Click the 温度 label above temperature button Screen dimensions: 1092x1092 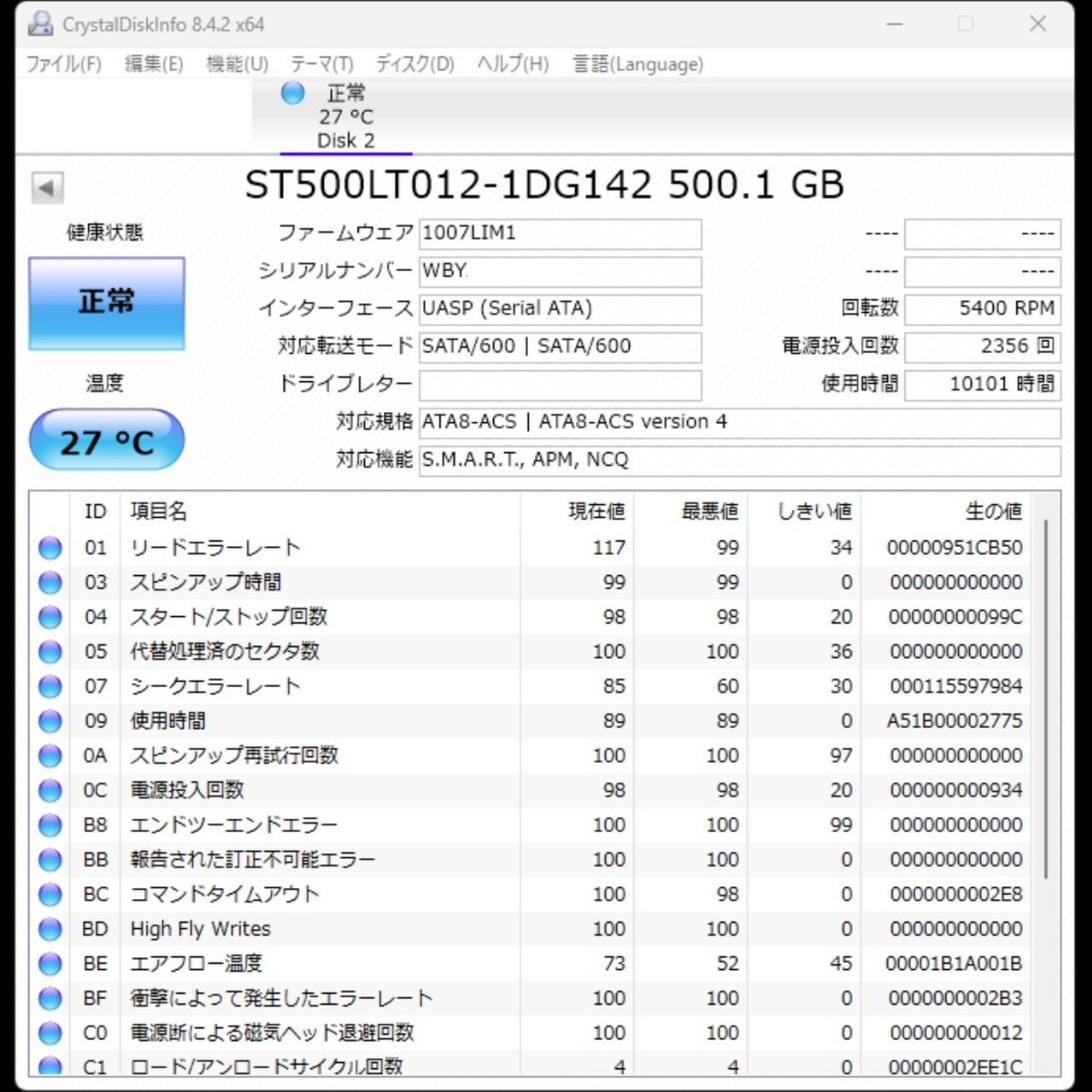coord(105,384)
